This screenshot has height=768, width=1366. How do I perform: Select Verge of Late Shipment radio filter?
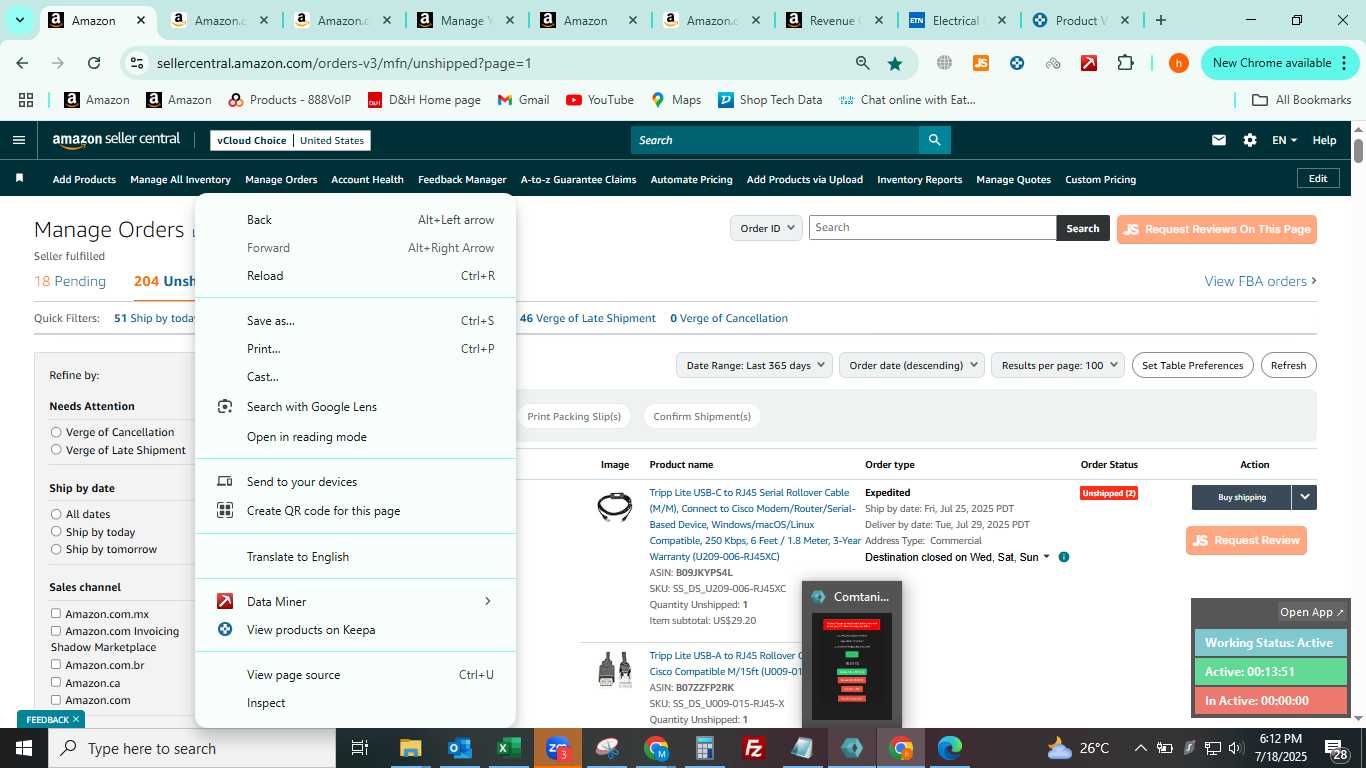[56, 450]
